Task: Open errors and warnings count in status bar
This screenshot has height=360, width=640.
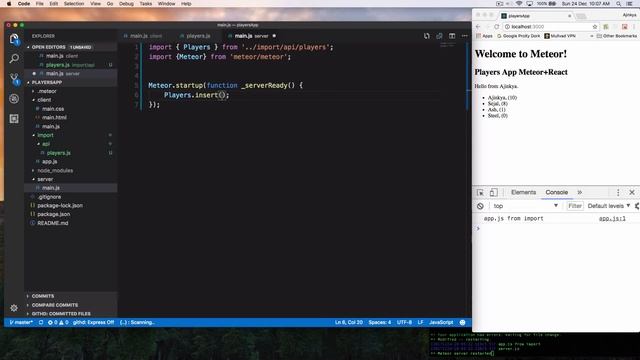Action: (x=58, y=322)
